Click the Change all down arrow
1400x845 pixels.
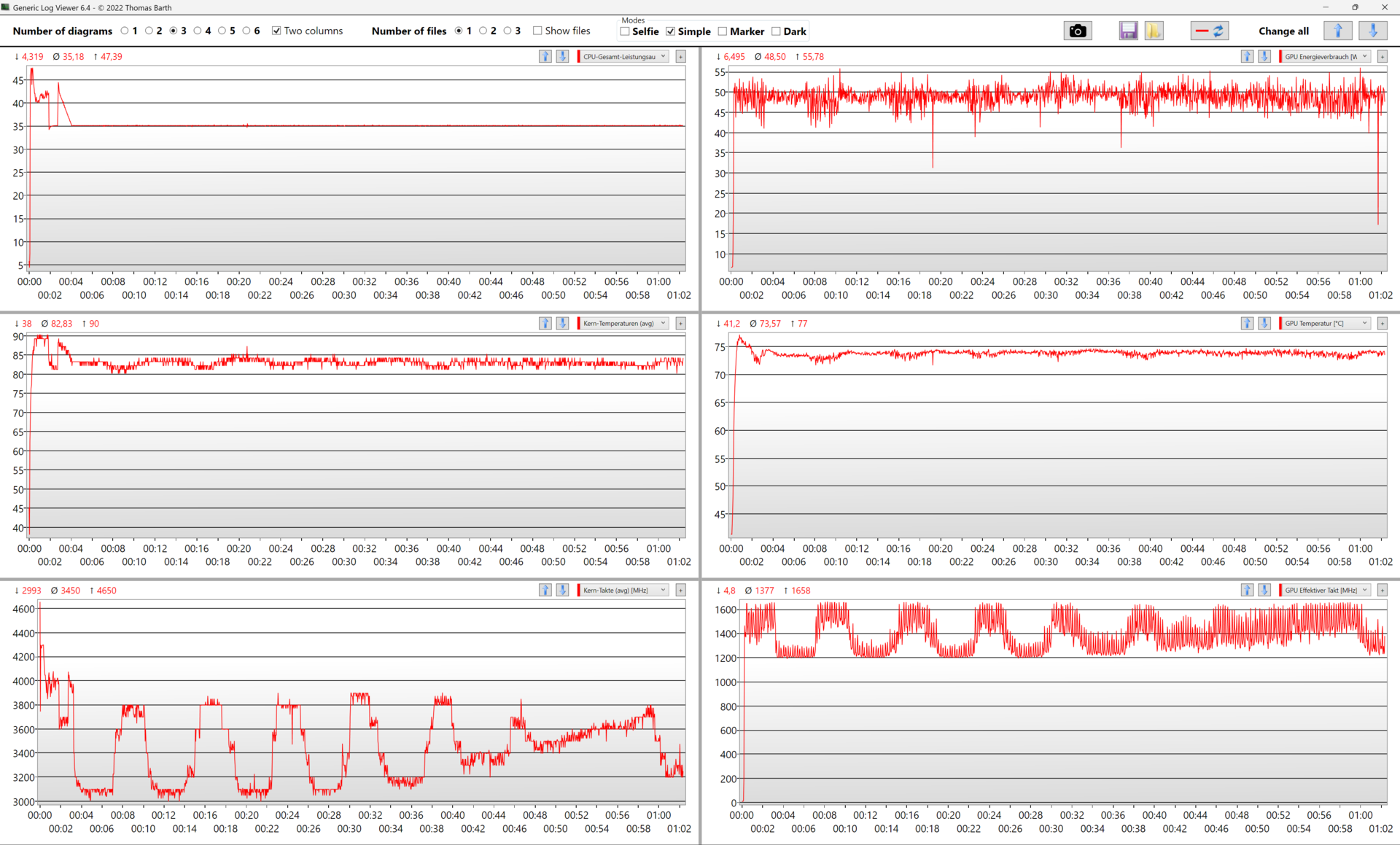(1372, 31)
